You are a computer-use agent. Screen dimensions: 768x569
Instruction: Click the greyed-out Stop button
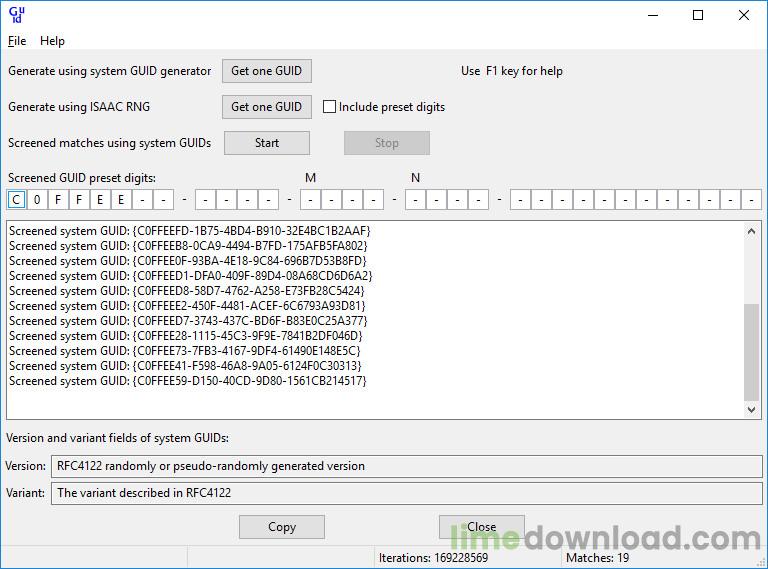click(x=387, y=143)
